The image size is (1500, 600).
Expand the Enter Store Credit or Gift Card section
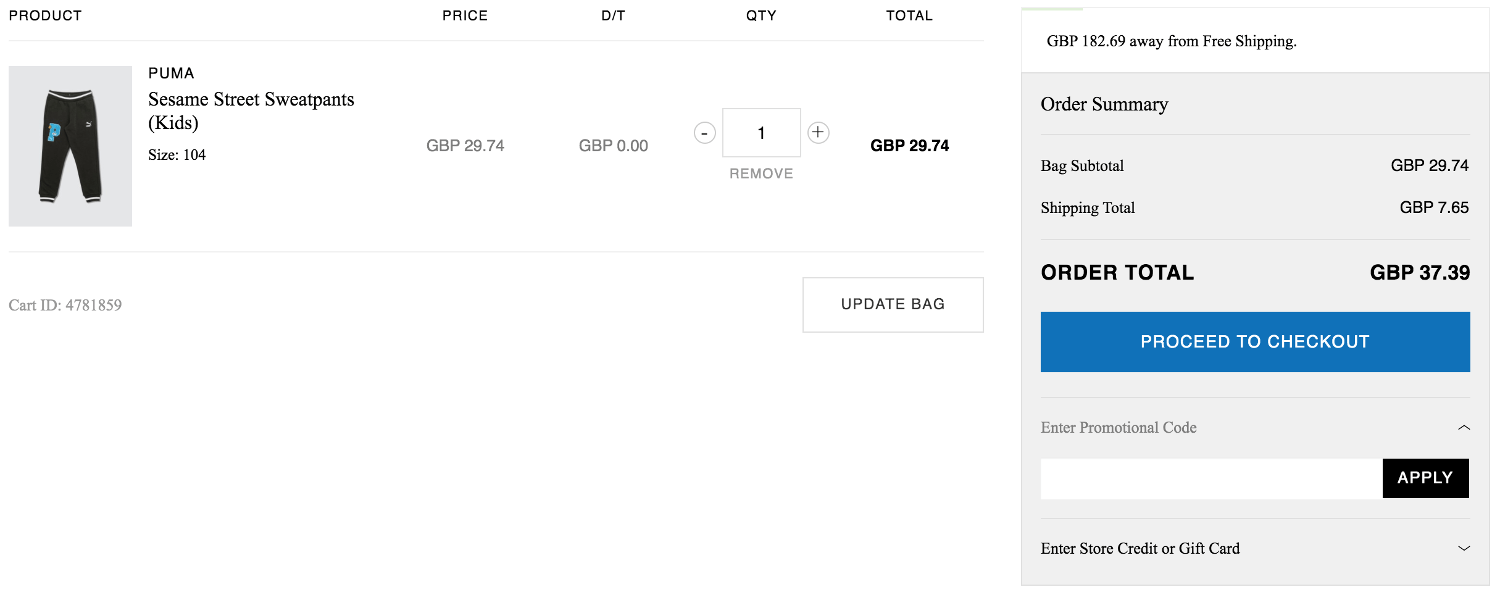[1463, 548]
